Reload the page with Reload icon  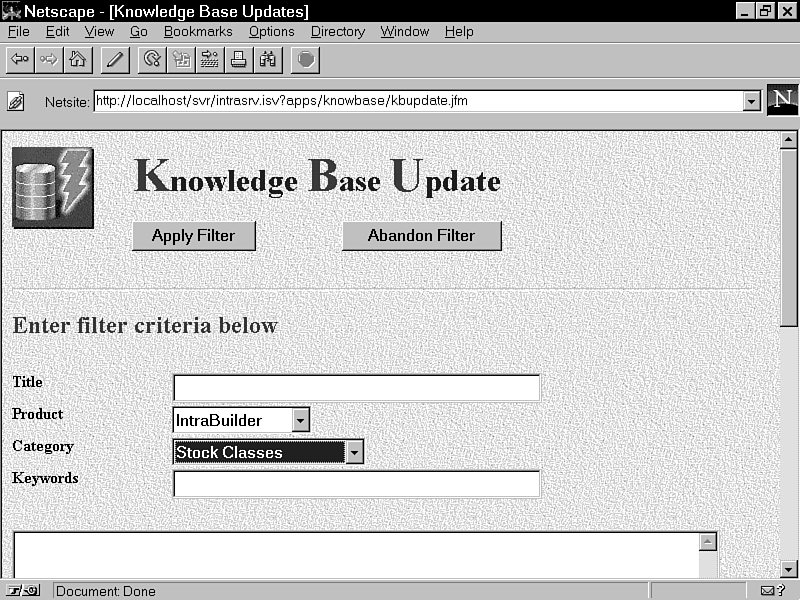pos(152,60)
